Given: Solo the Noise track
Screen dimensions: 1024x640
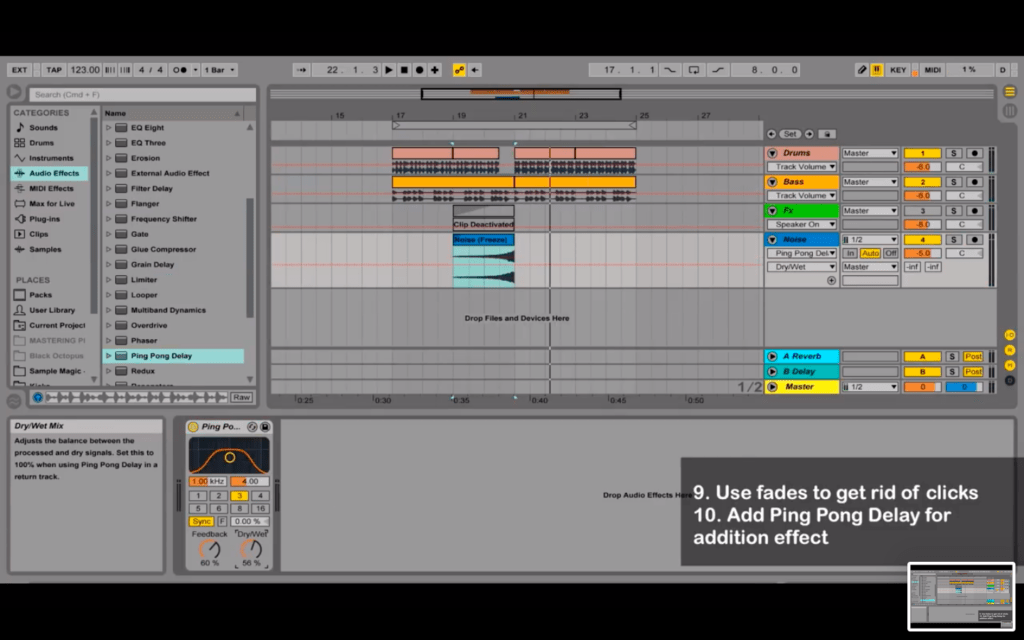Looking at the screenshot, I should click(953, 239).
